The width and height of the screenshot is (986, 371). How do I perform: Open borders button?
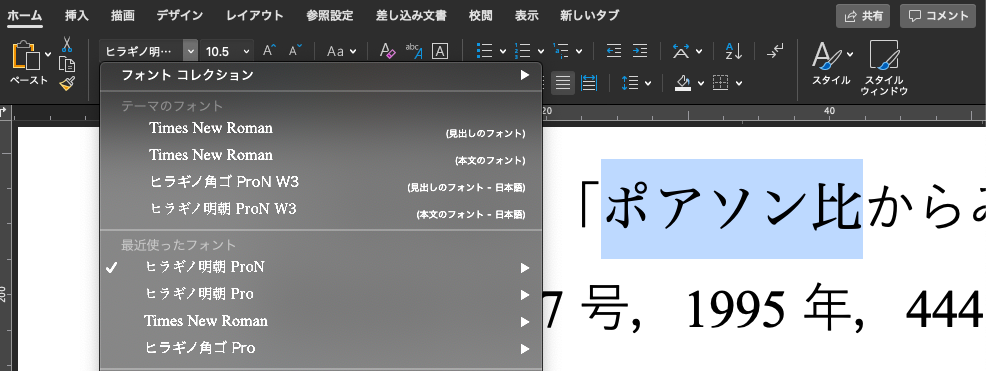(721, 82)
